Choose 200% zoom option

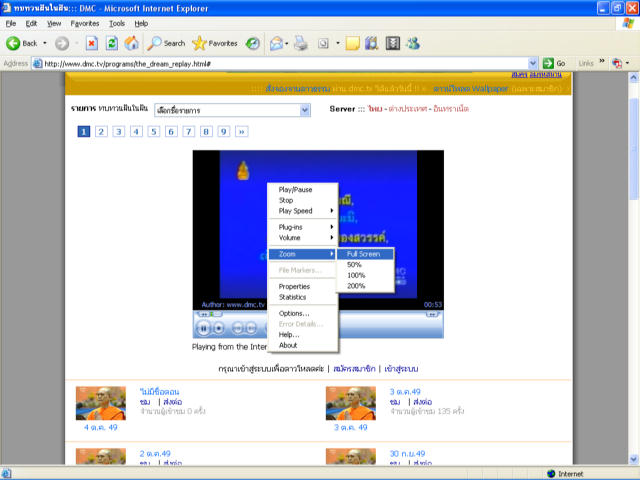click(355, 286)
